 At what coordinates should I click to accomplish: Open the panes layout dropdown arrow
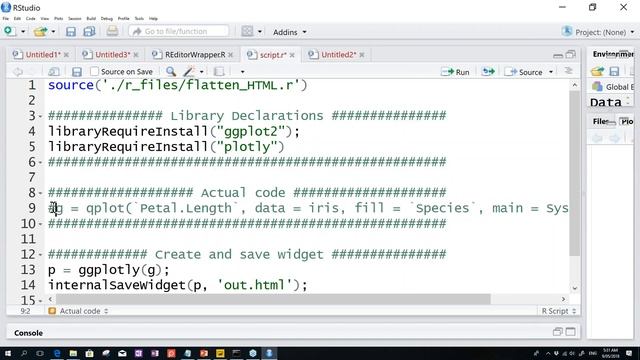[260, 31]
